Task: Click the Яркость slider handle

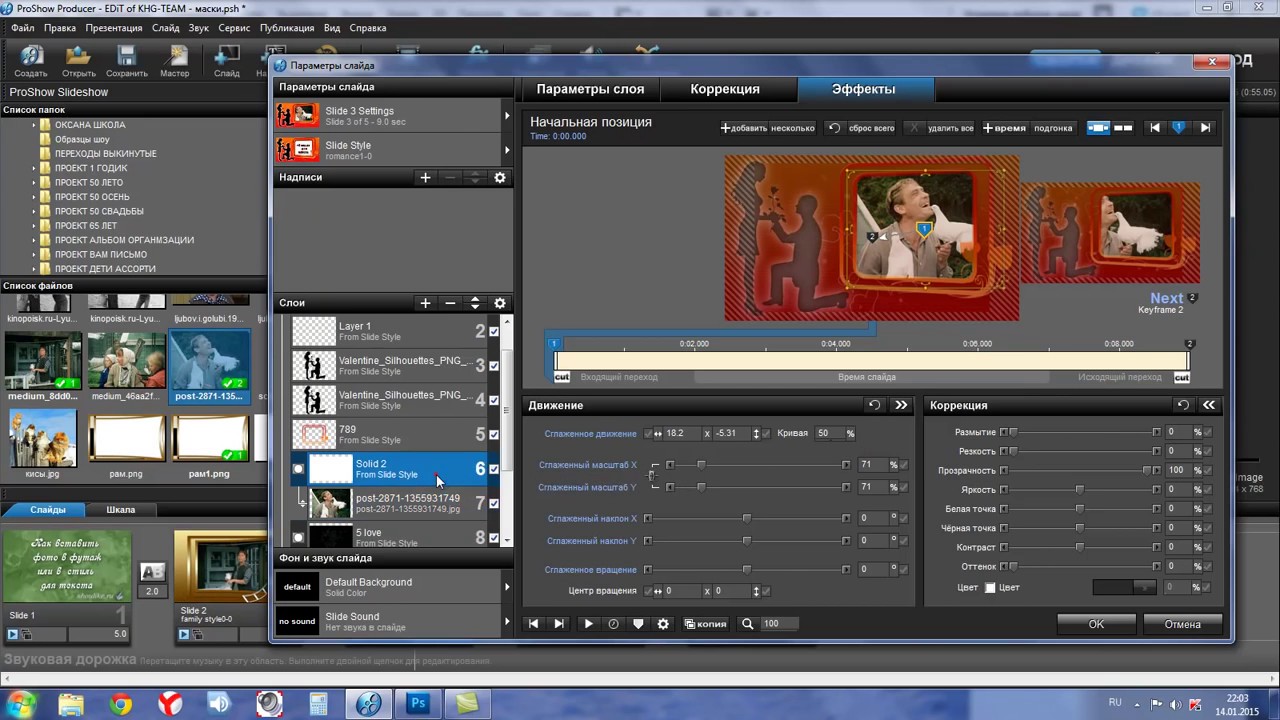Action: 1079,490
